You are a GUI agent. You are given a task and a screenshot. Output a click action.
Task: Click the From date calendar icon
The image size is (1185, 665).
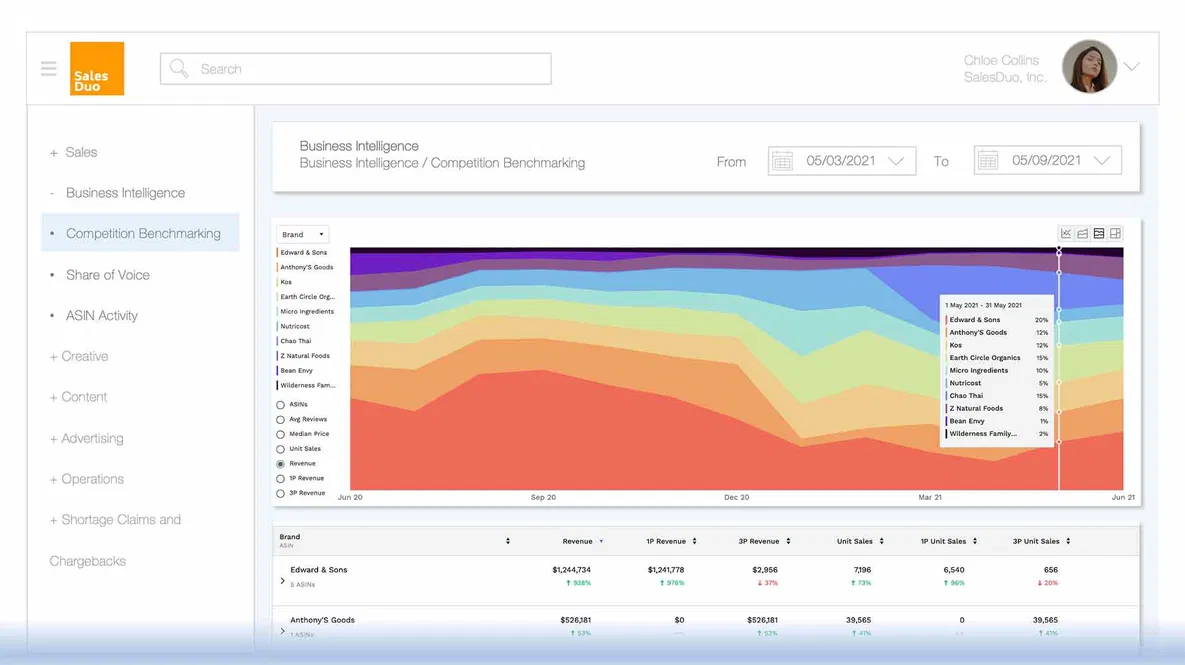tap(782, 161)
